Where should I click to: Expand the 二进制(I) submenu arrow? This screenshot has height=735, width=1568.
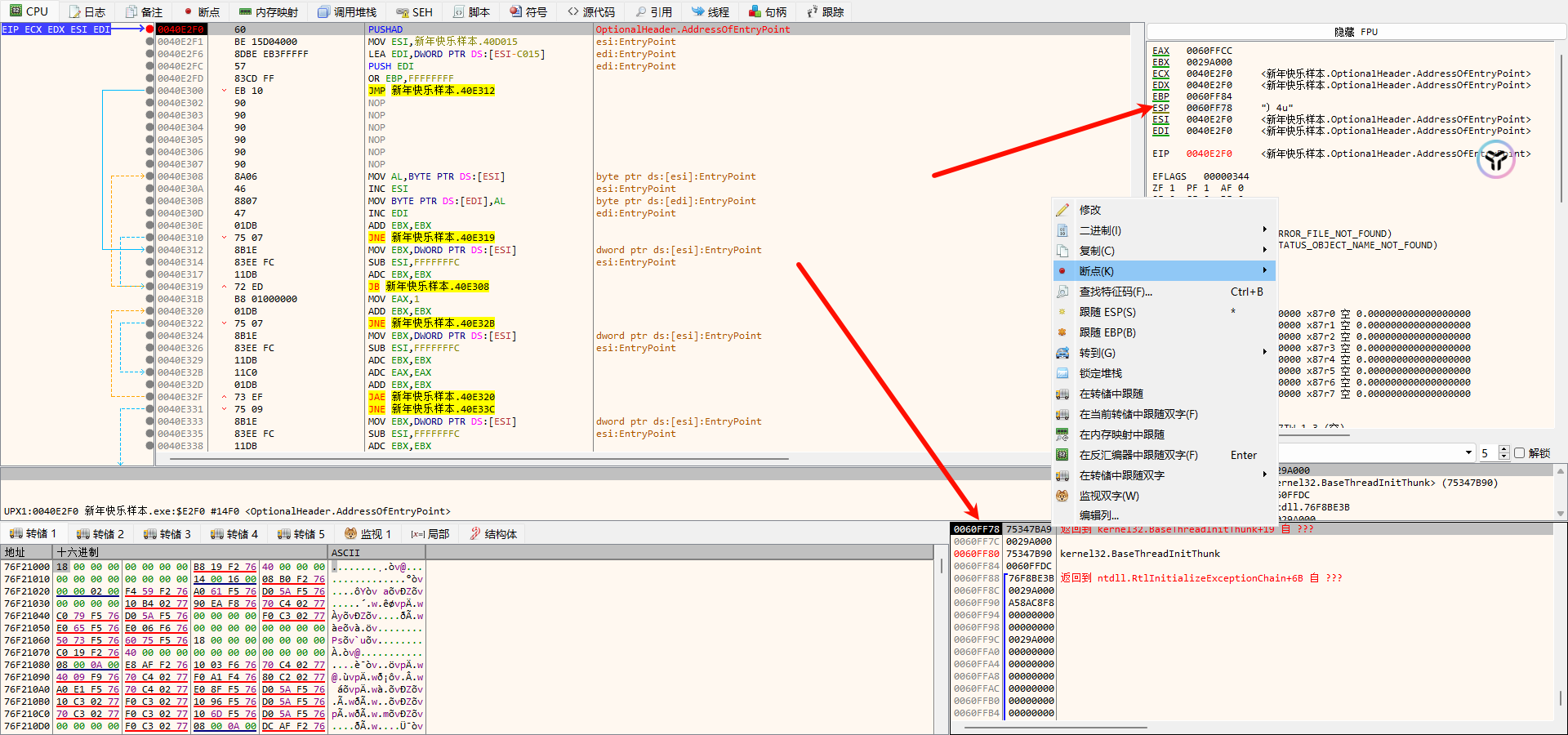click(1264, 229)
